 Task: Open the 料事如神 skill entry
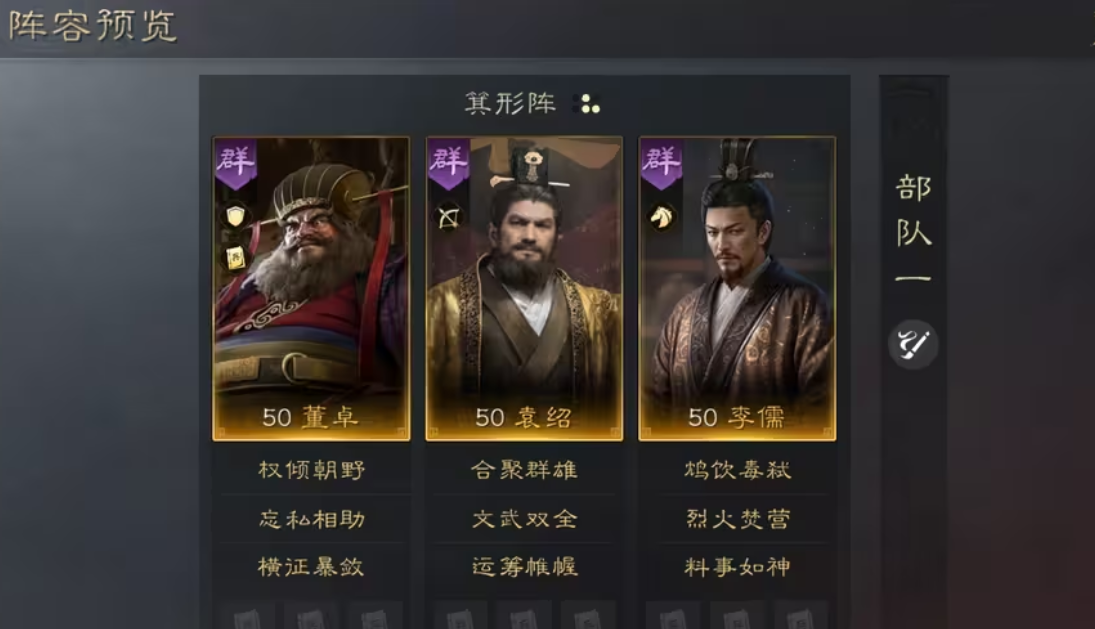pyautogui.click(x=737, y=567)
